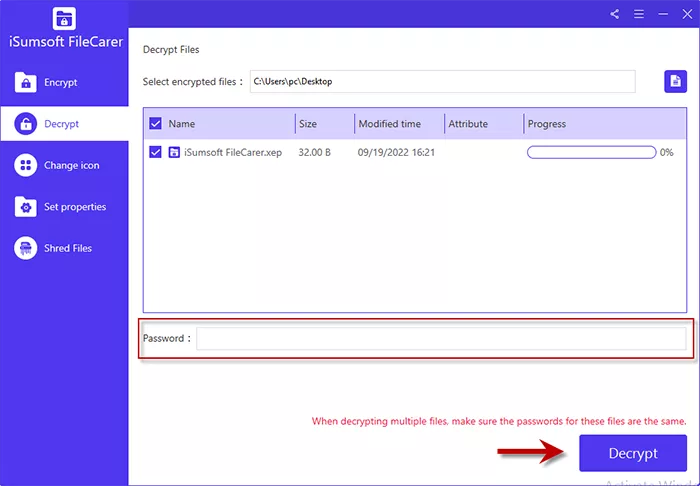Click the iSumsoft FileCarer logo icon
Screen dimensions: 700x486
[x=64, y=18]
